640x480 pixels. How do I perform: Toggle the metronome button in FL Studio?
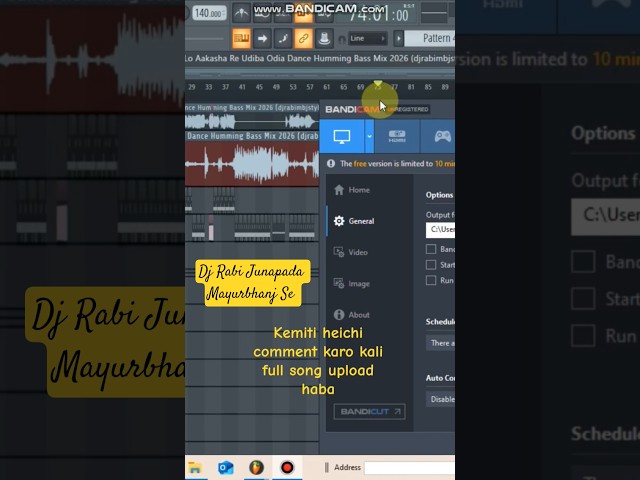click(x=242, y=14)
